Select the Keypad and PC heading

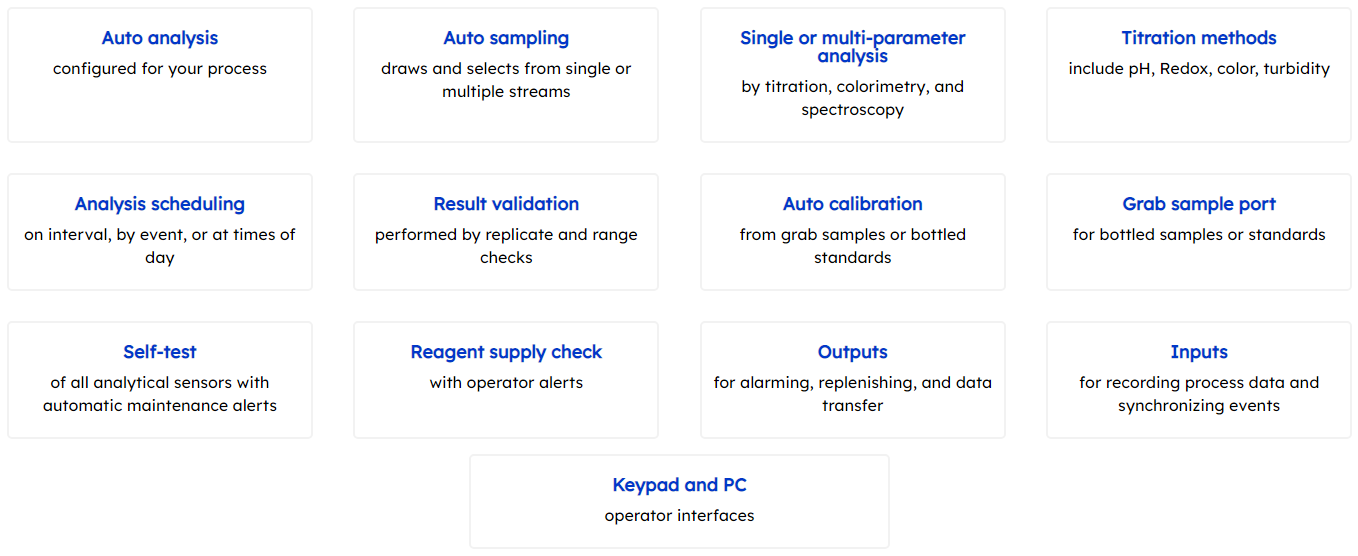click(x=679, y=485)
